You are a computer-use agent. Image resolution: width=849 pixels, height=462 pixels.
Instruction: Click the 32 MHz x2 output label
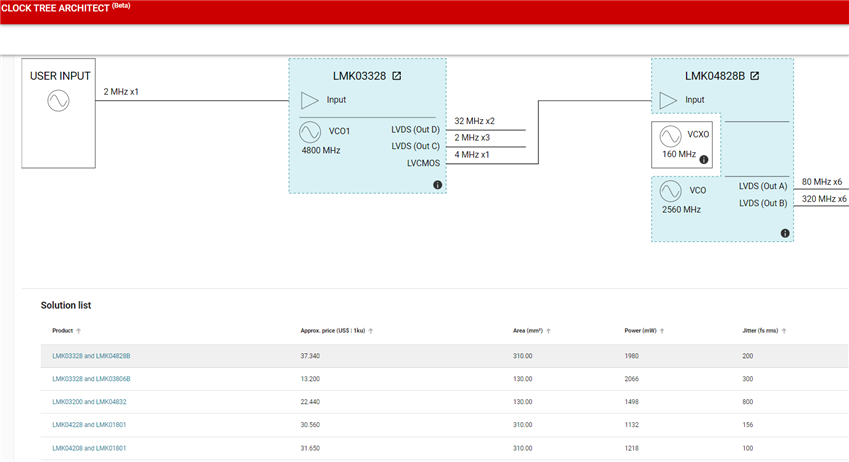tap(474, 121)
